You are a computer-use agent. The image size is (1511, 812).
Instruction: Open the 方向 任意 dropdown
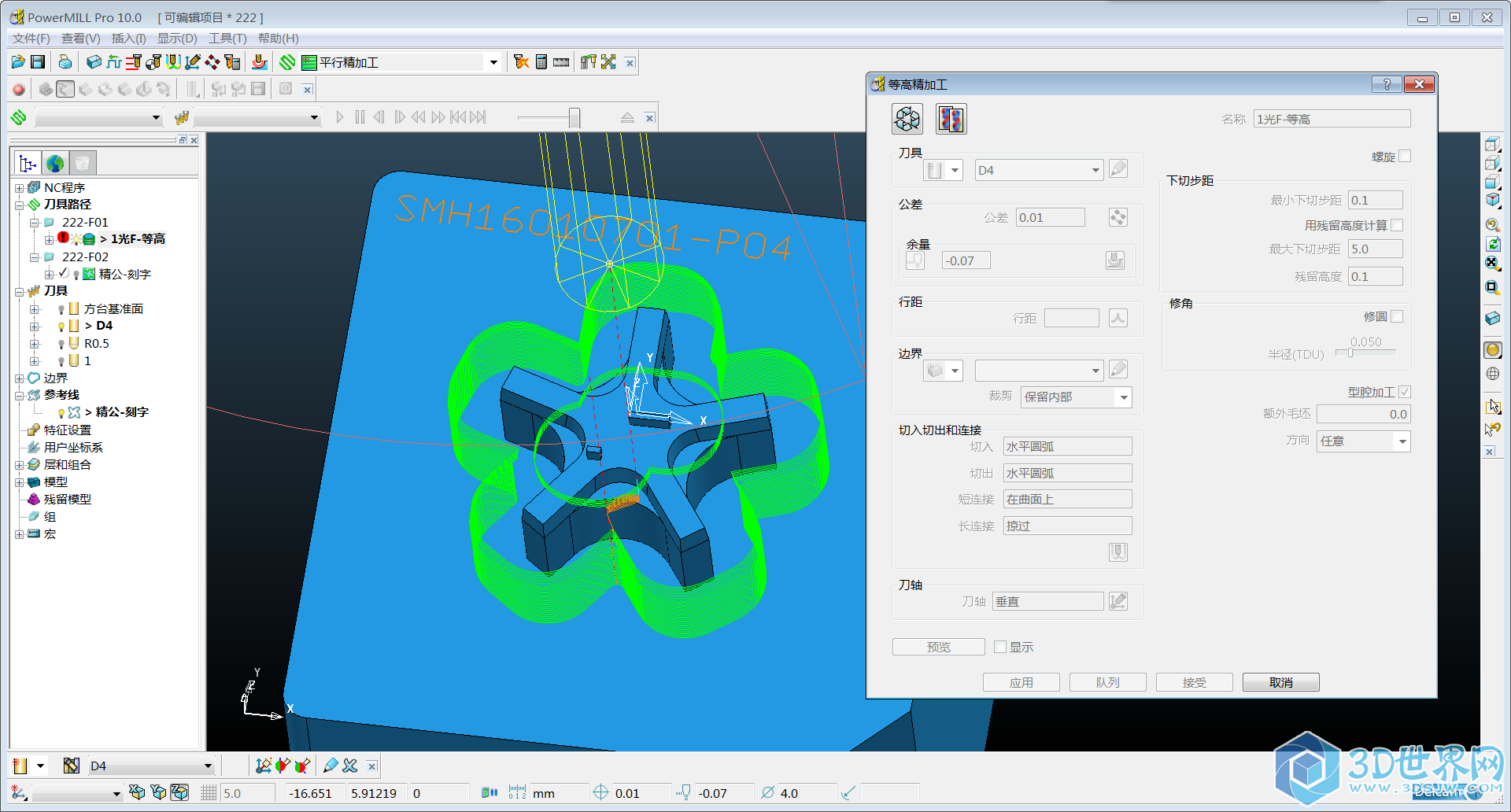(x=1364, y=441)
